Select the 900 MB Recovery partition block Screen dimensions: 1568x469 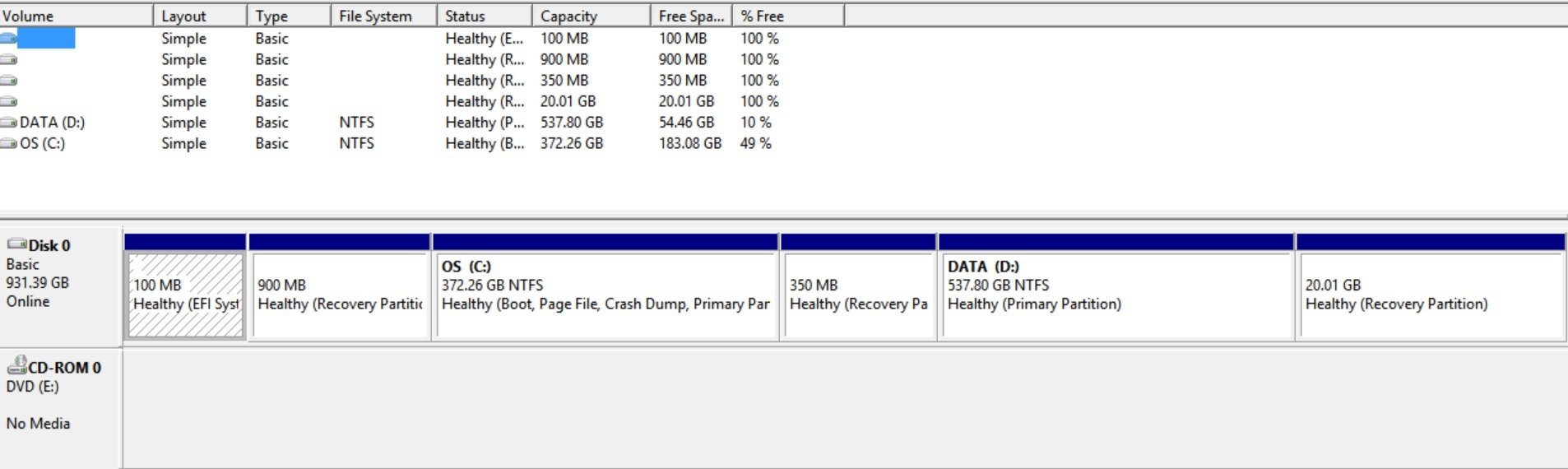click(340, 295)
